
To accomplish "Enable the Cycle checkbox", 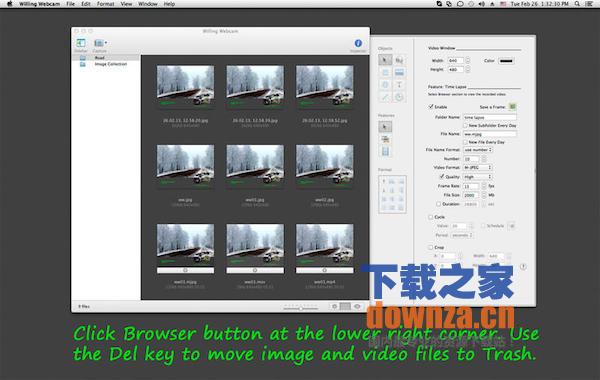I will pos(430,217).
